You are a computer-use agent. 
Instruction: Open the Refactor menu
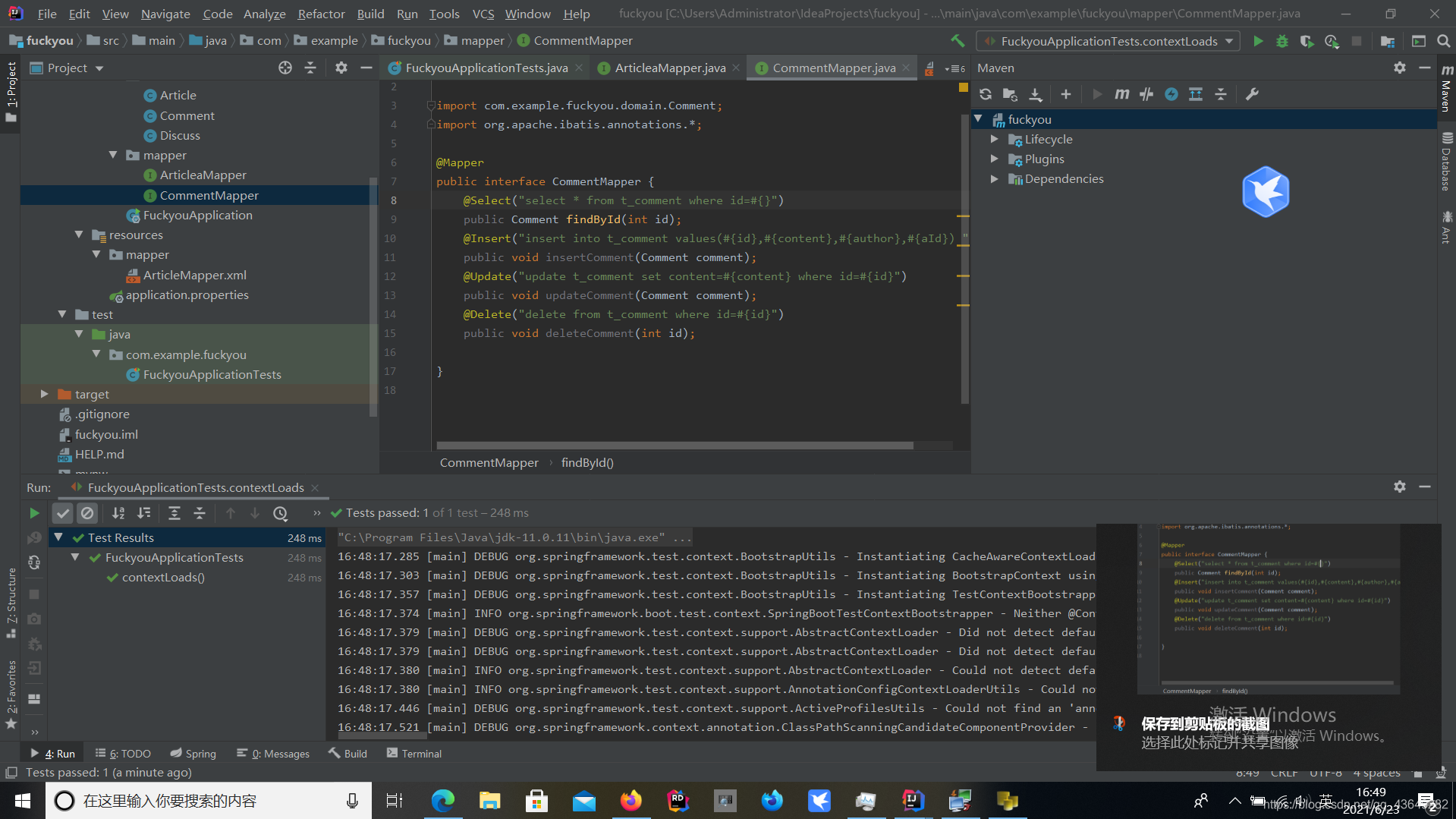coord(321,14)
